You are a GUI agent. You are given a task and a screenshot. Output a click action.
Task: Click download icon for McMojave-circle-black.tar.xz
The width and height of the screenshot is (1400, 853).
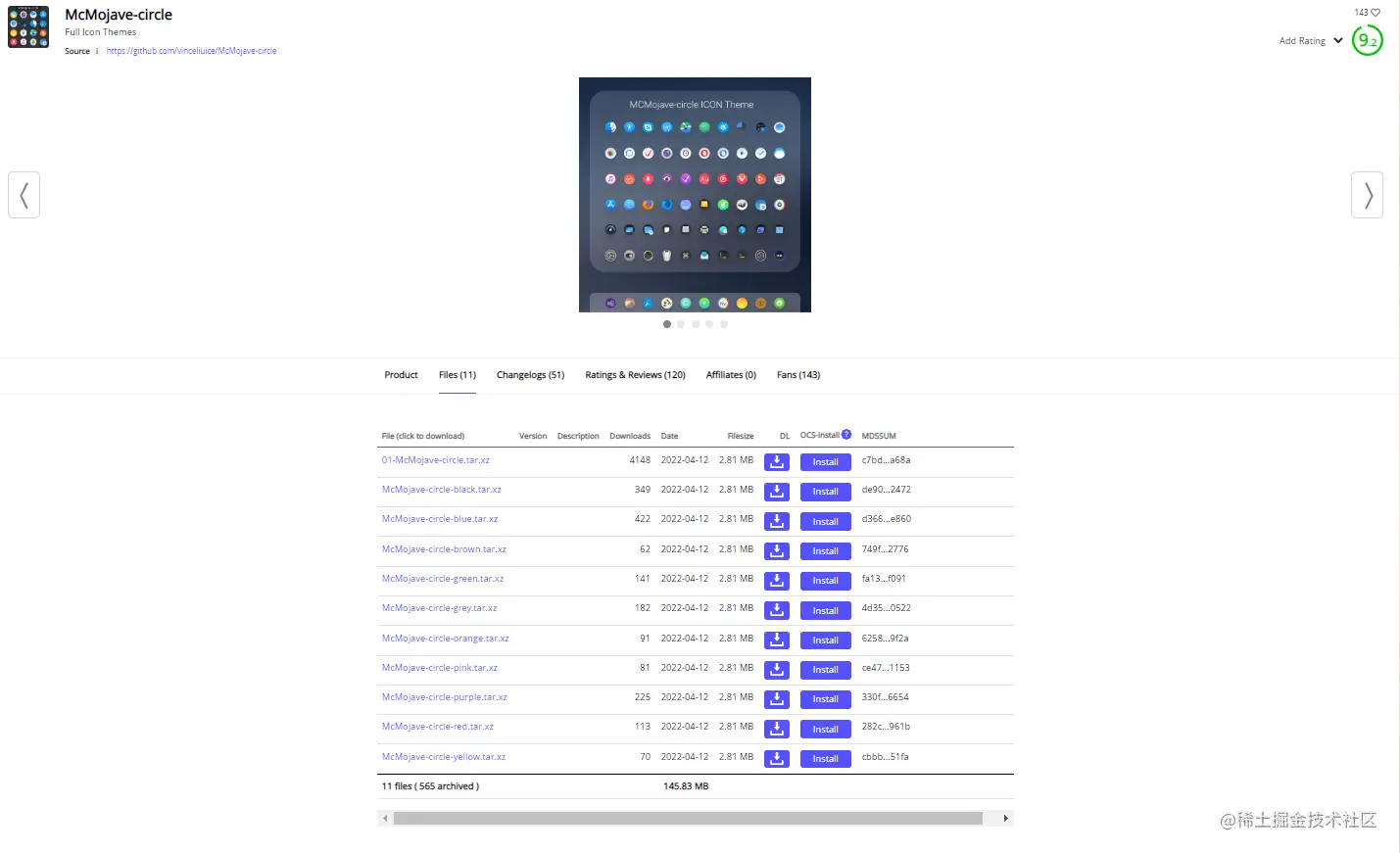coord(777,492)
